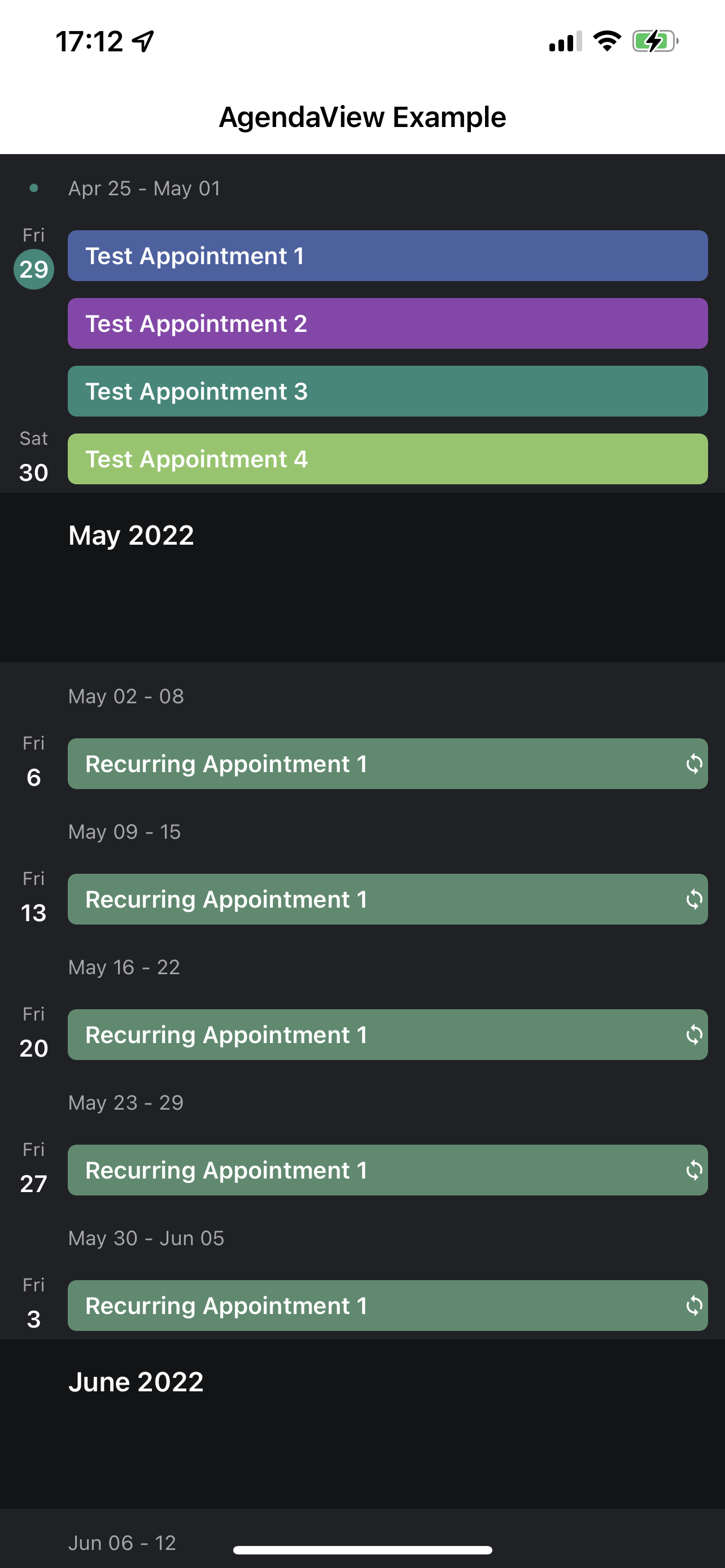
Task: Tap the recurrence icon on May 6 appointment
Action: click(x=694, y=764)
